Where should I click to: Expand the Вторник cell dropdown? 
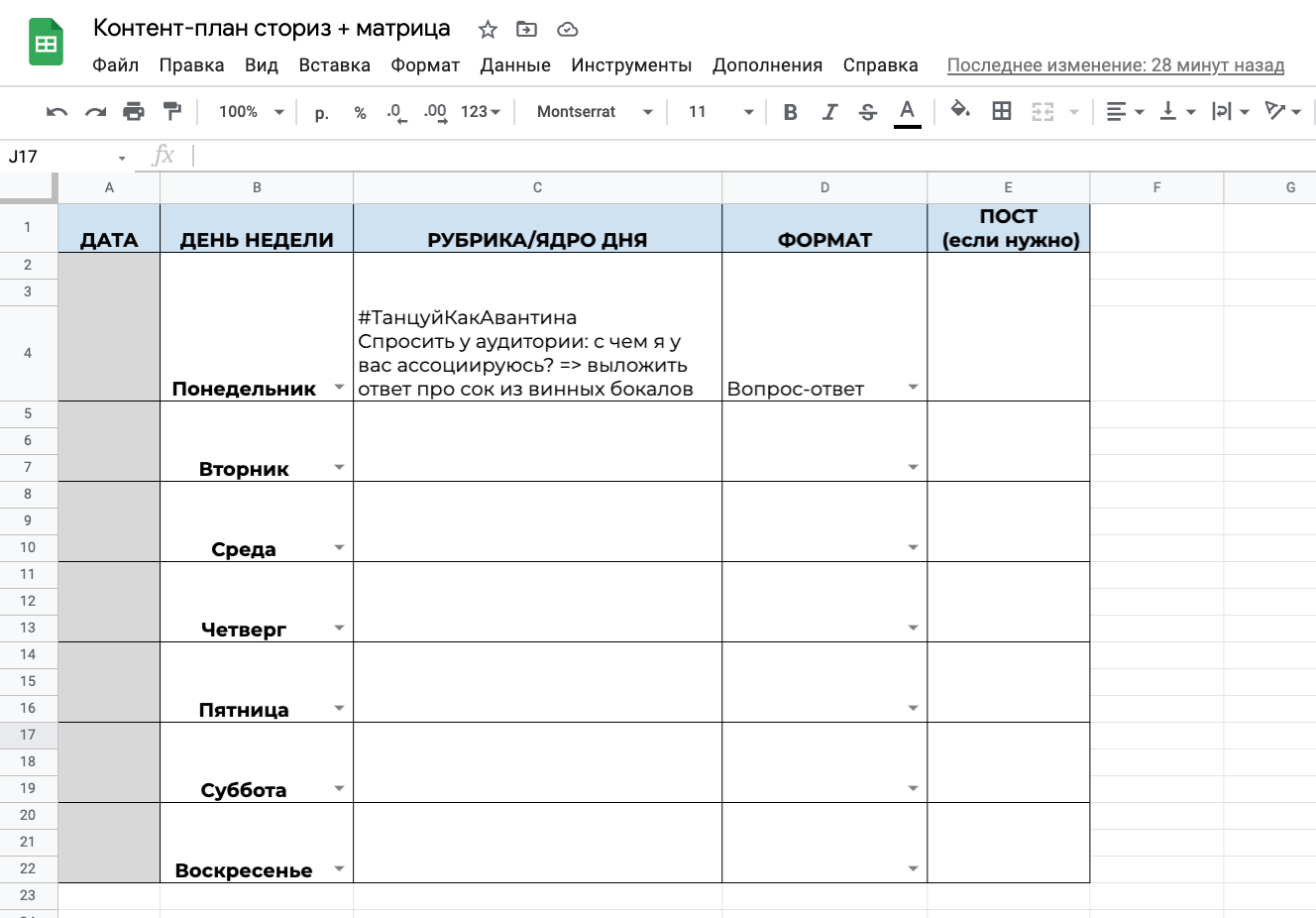pyautogui.click(x=339, y=467)
